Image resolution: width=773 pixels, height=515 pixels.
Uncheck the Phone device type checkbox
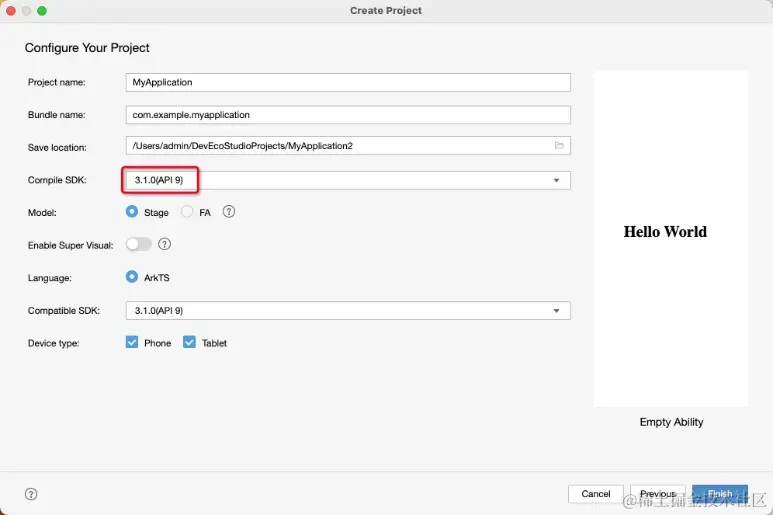[x=132, y=342]
